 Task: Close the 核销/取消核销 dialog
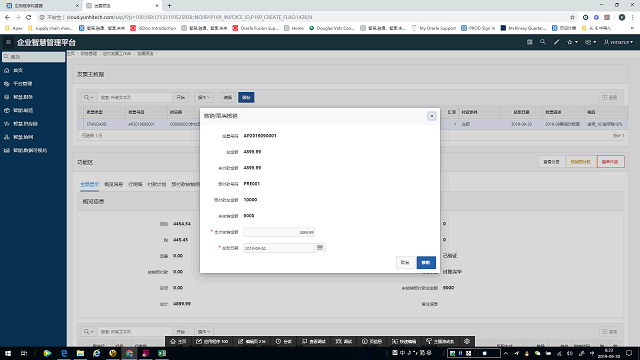[x=432, y=116]
